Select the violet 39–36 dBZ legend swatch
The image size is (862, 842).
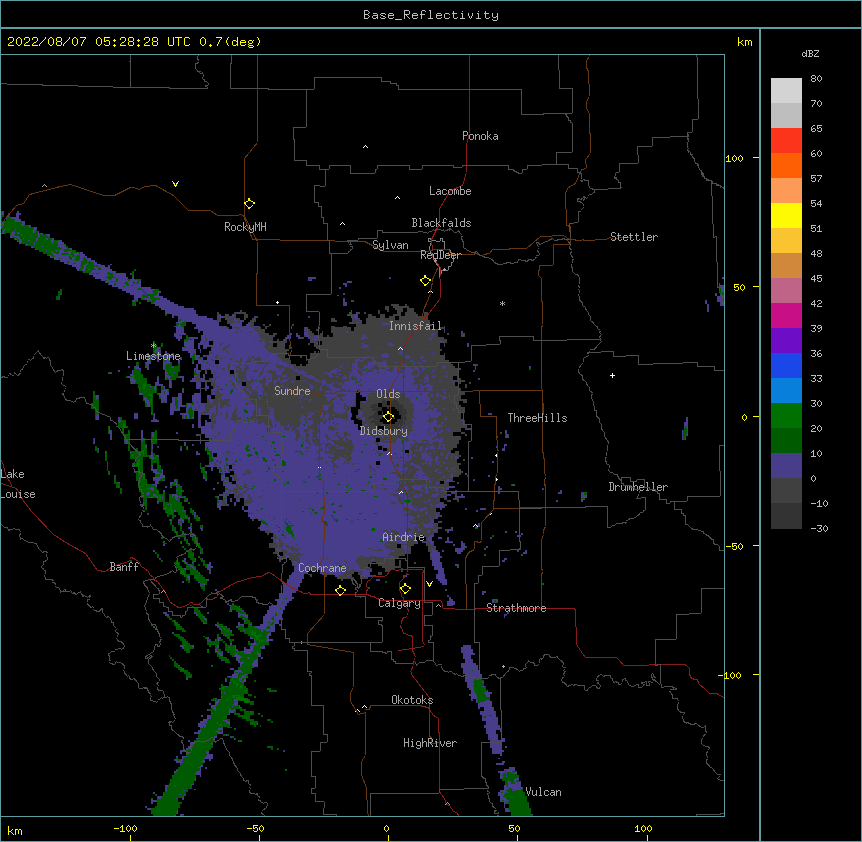tap(786, 341)
